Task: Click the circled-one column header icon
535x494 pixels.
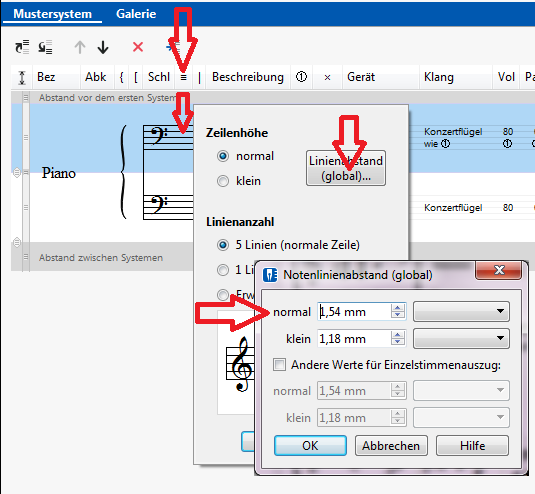Action: pyautogui.click(x=301, y=77)
